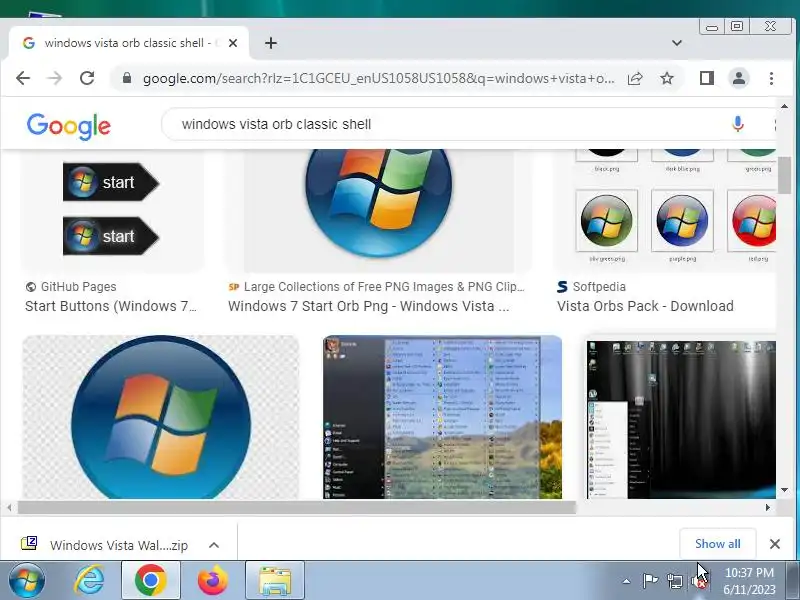Open Chrome's three-dot menu

point(771,78)
